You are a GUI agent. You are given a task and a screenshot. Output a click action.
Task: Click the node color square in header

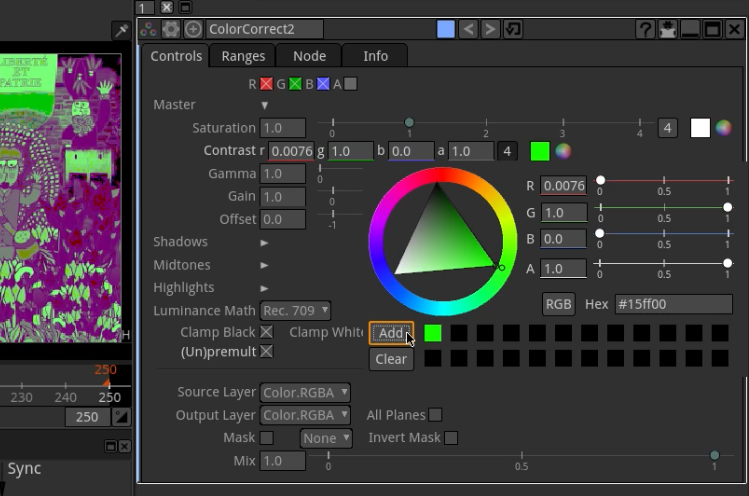446,29
